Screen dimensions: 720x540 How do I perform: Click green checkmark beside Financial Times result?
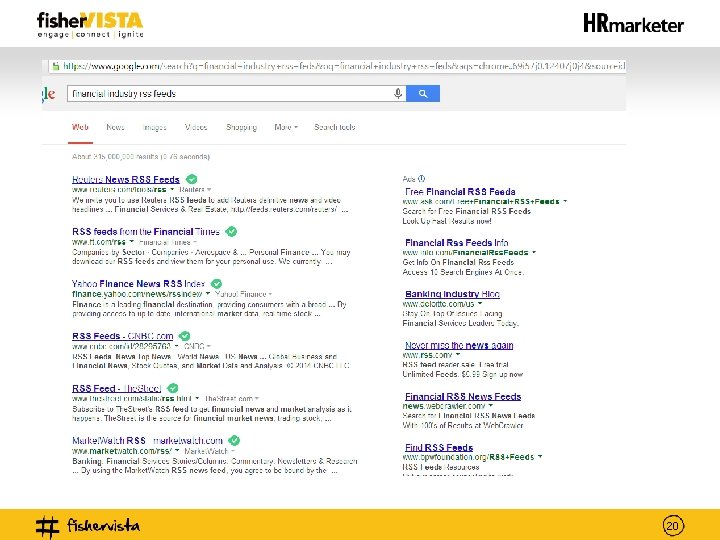231,232
